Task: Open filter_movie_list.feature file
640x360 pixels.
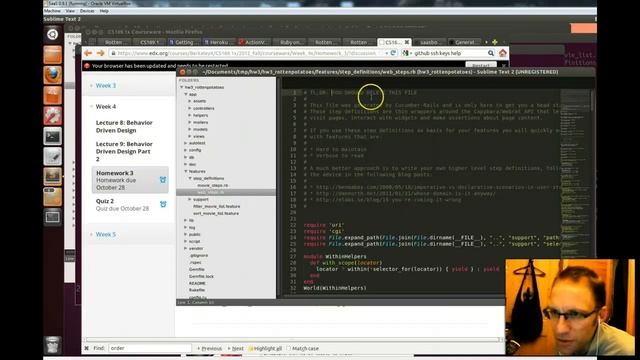Action: 216,207
